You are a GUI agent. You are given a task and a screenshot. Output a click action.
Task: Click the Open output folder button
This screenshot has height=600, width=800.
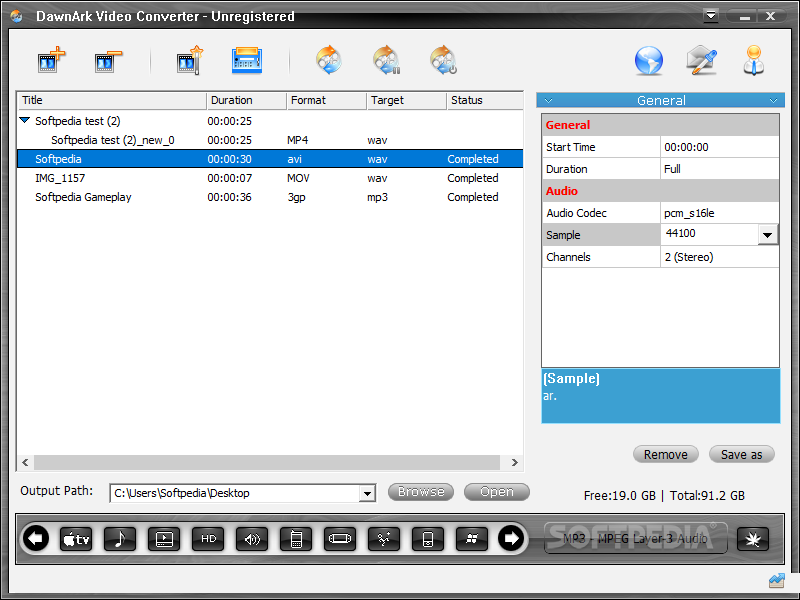point(496,492)
